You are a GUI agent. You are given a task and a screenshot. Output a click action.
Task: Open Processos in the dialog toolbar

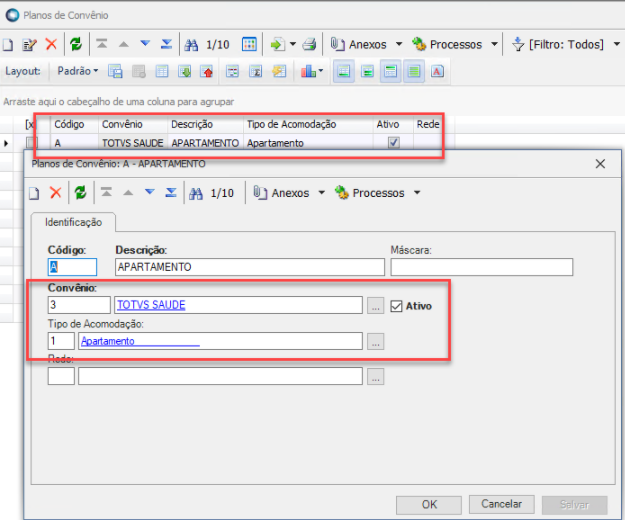(x=370, y=193)
